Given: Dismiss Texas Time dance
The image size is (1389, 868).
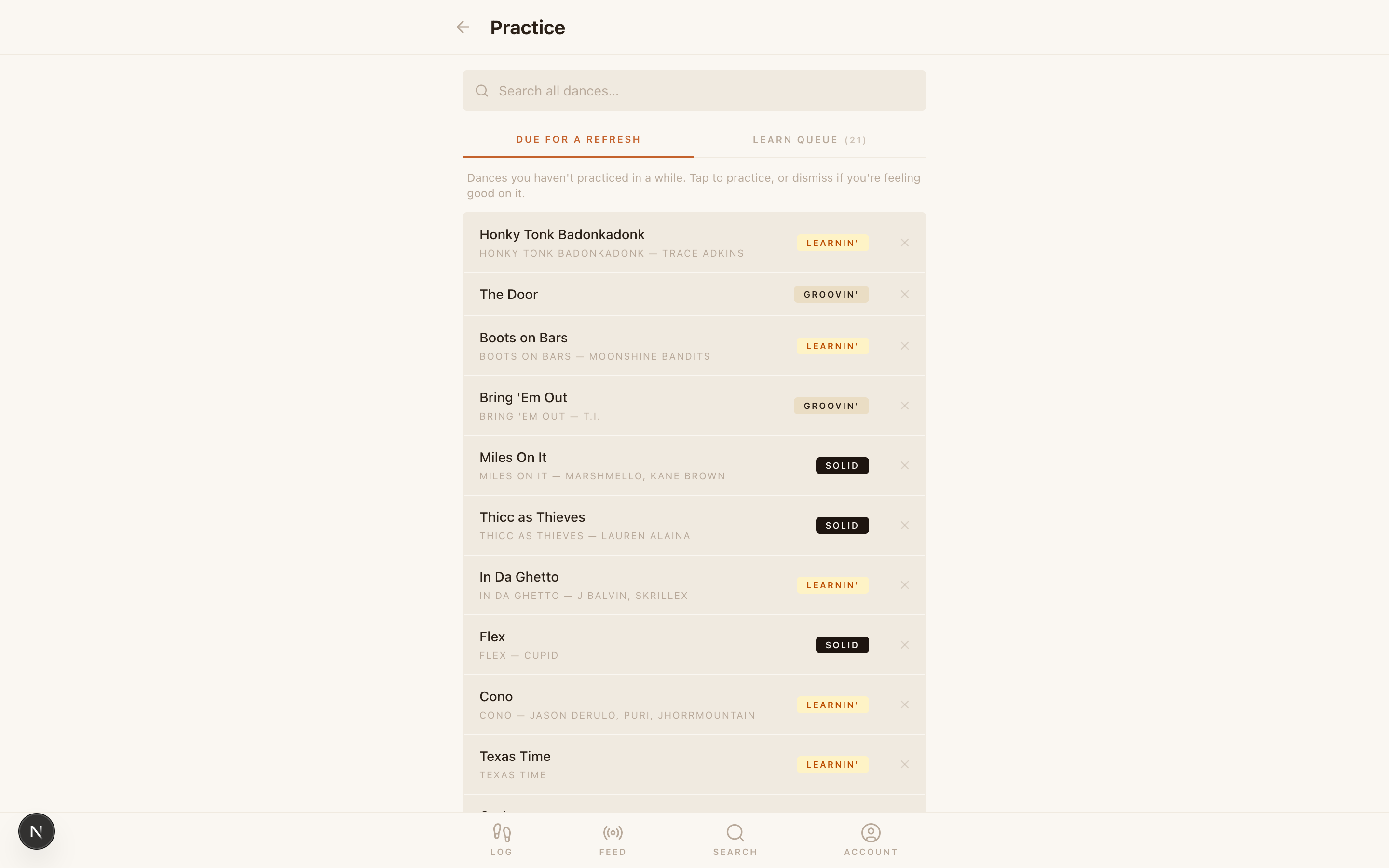Looking at the screenshot, I should 904,764.
